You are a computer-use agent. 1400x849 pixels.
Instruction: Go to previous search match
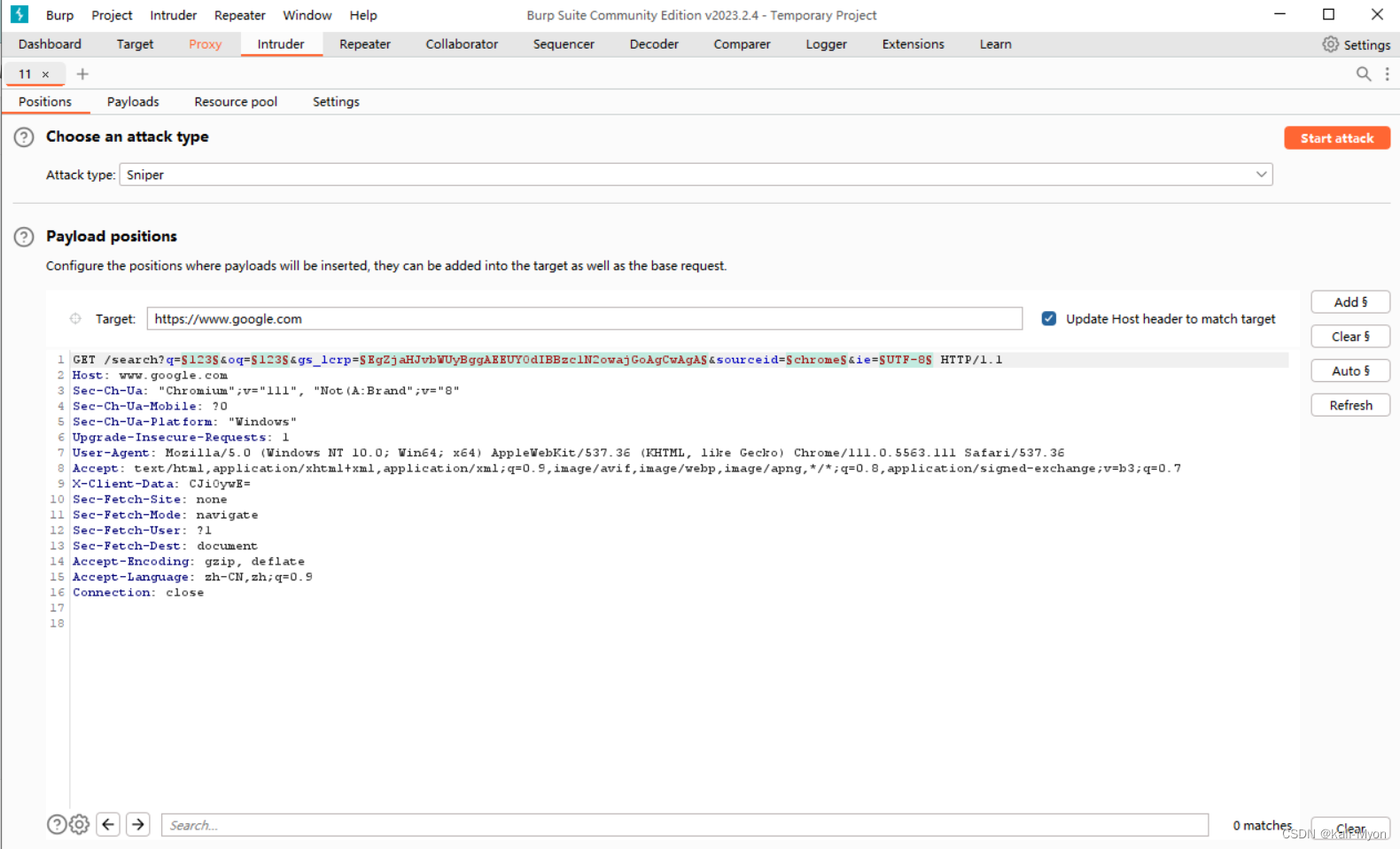pos(108,825)
